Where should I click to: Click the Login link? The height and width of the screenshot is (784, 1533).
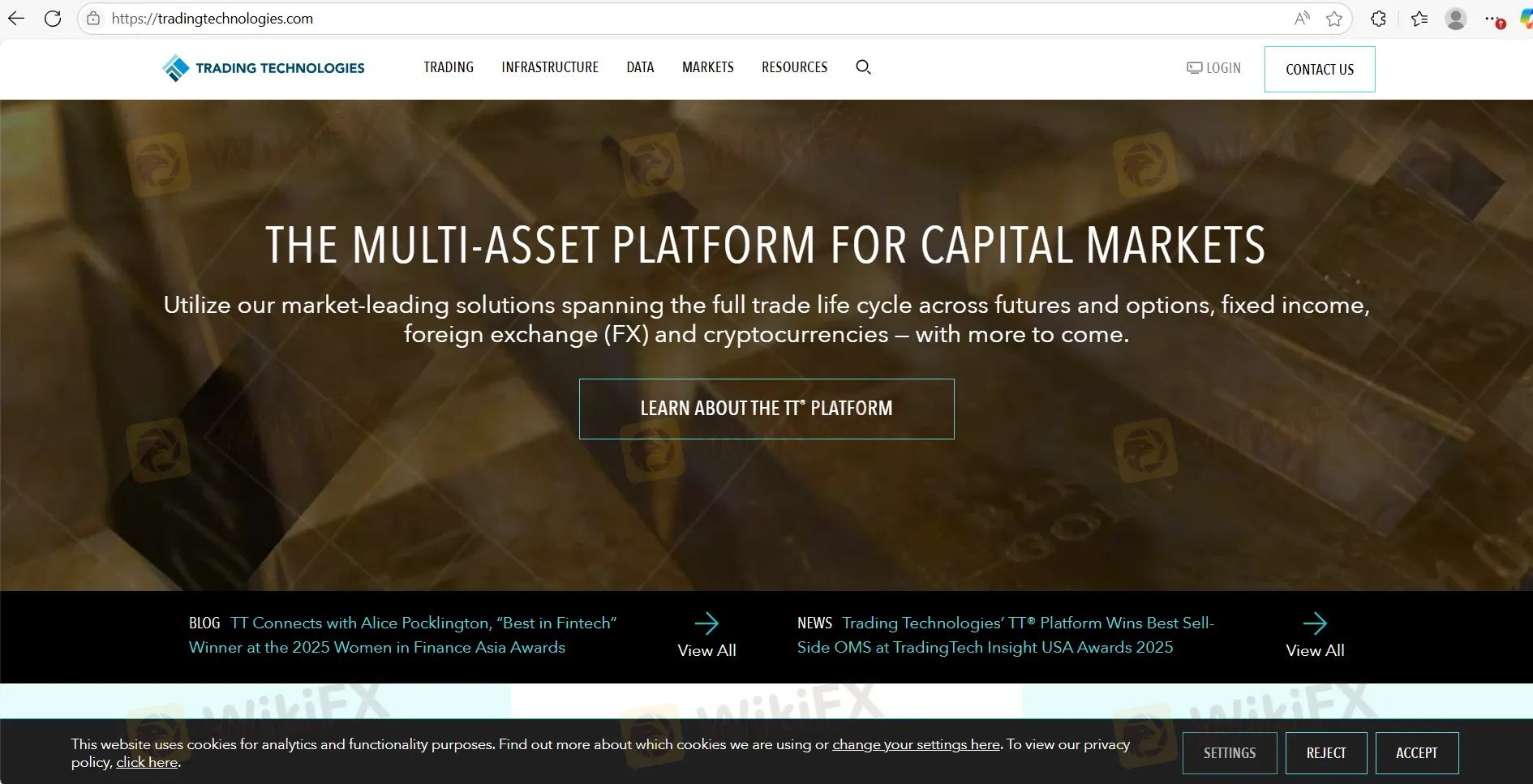click(x=1213, y=68)
